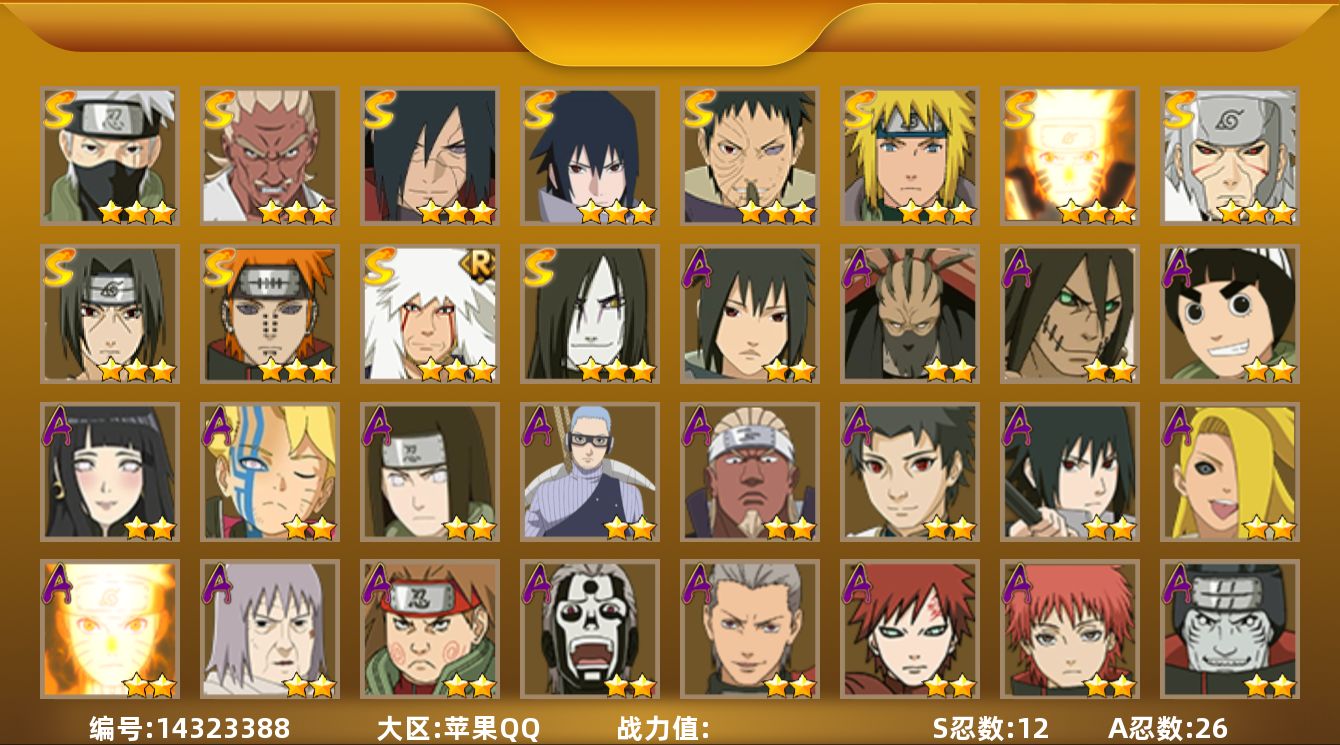Image resolution: width=1340 pixels, height=745 pixels.
Task: Select the red-faced white-bearded S-rank ninja
Action: pyautogui.click(x=269, y=156)
